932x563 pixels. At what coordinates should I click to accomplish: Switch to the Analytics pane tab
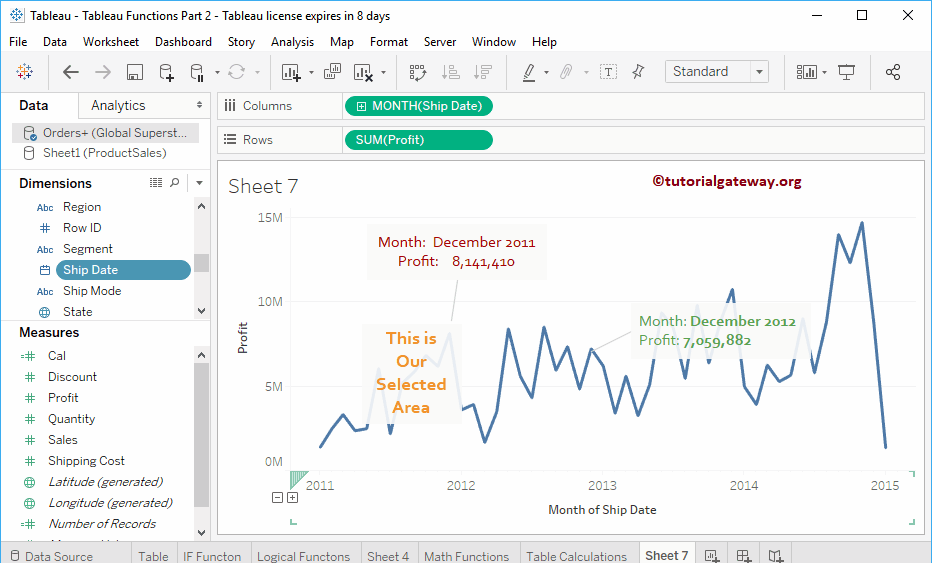point(118,105)
